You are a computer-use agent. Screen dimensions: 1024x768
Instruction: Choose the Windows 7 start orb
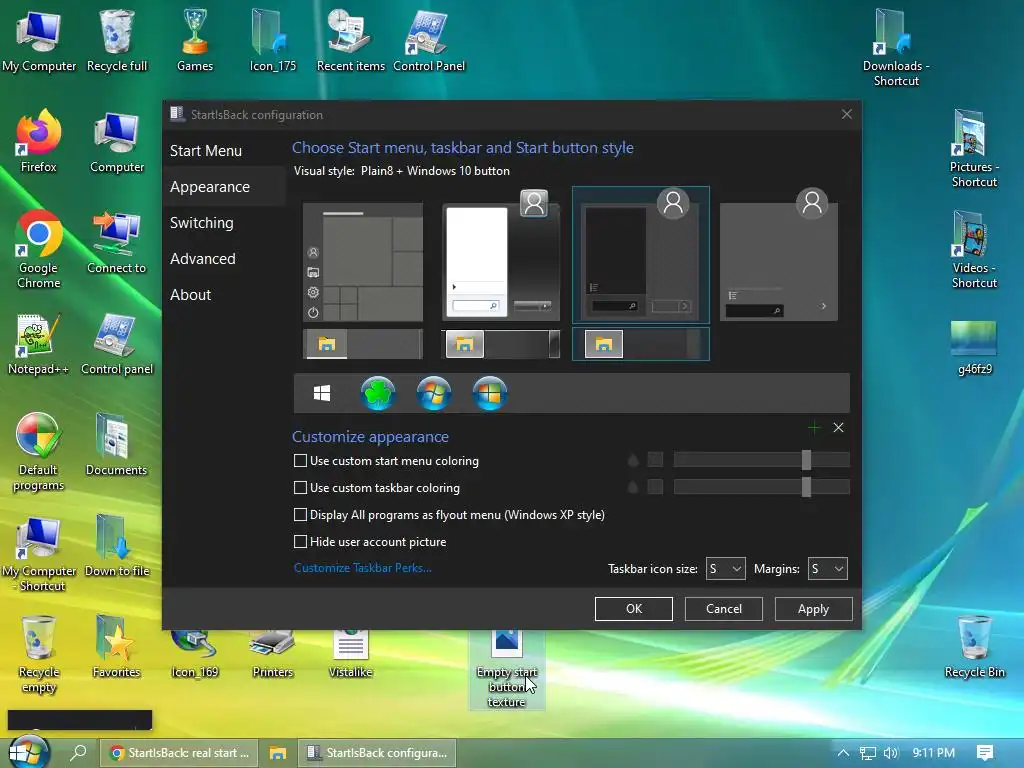coord(434,393)
